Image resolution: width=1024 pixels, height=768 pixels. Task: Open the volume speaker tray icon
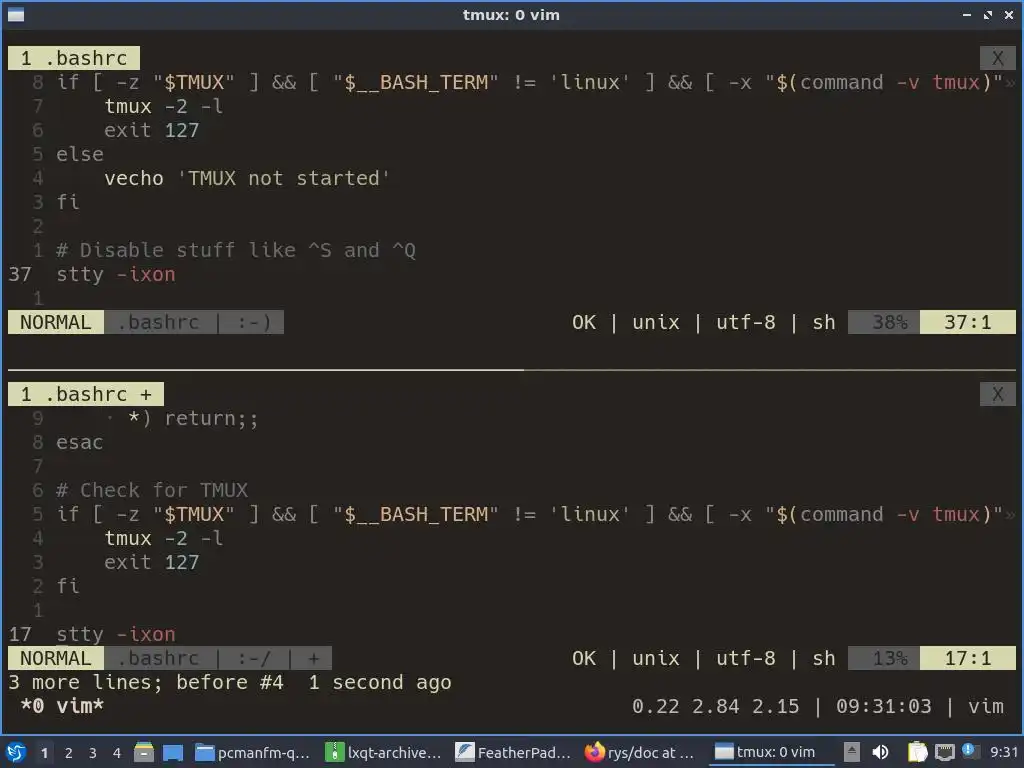pyautogui.click(x=880, y=752)
